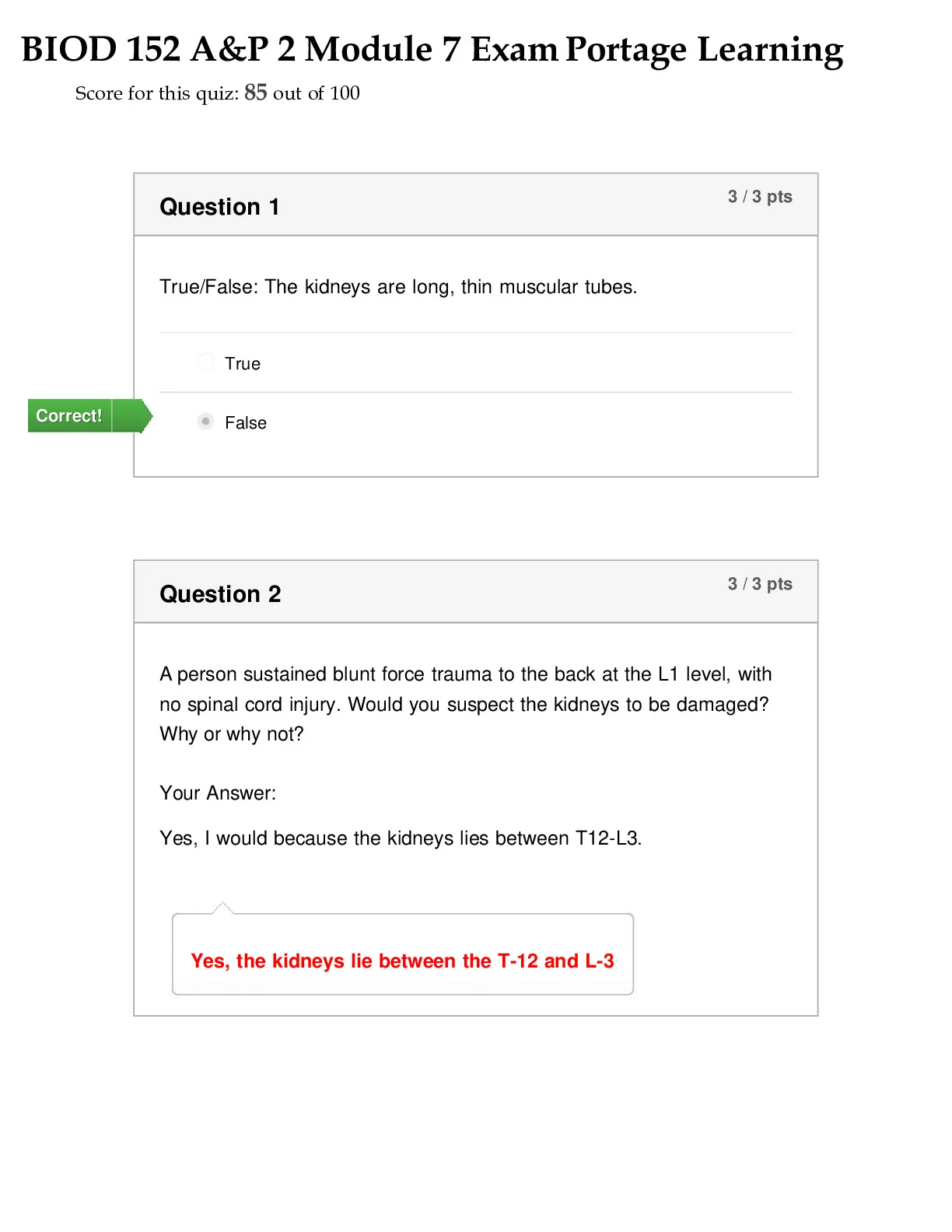The height and width of the screenshot is (1232, 952).
Task: Click the green Correct! flag label
Action: tap(70, 415)
